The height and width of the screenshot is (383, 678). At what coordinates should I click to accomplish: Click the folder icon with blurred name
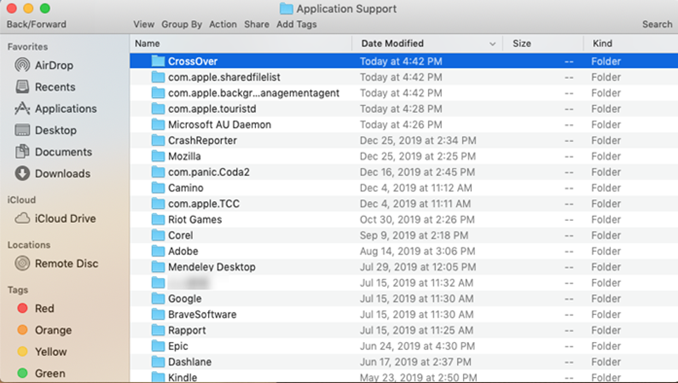coord(158,283)
